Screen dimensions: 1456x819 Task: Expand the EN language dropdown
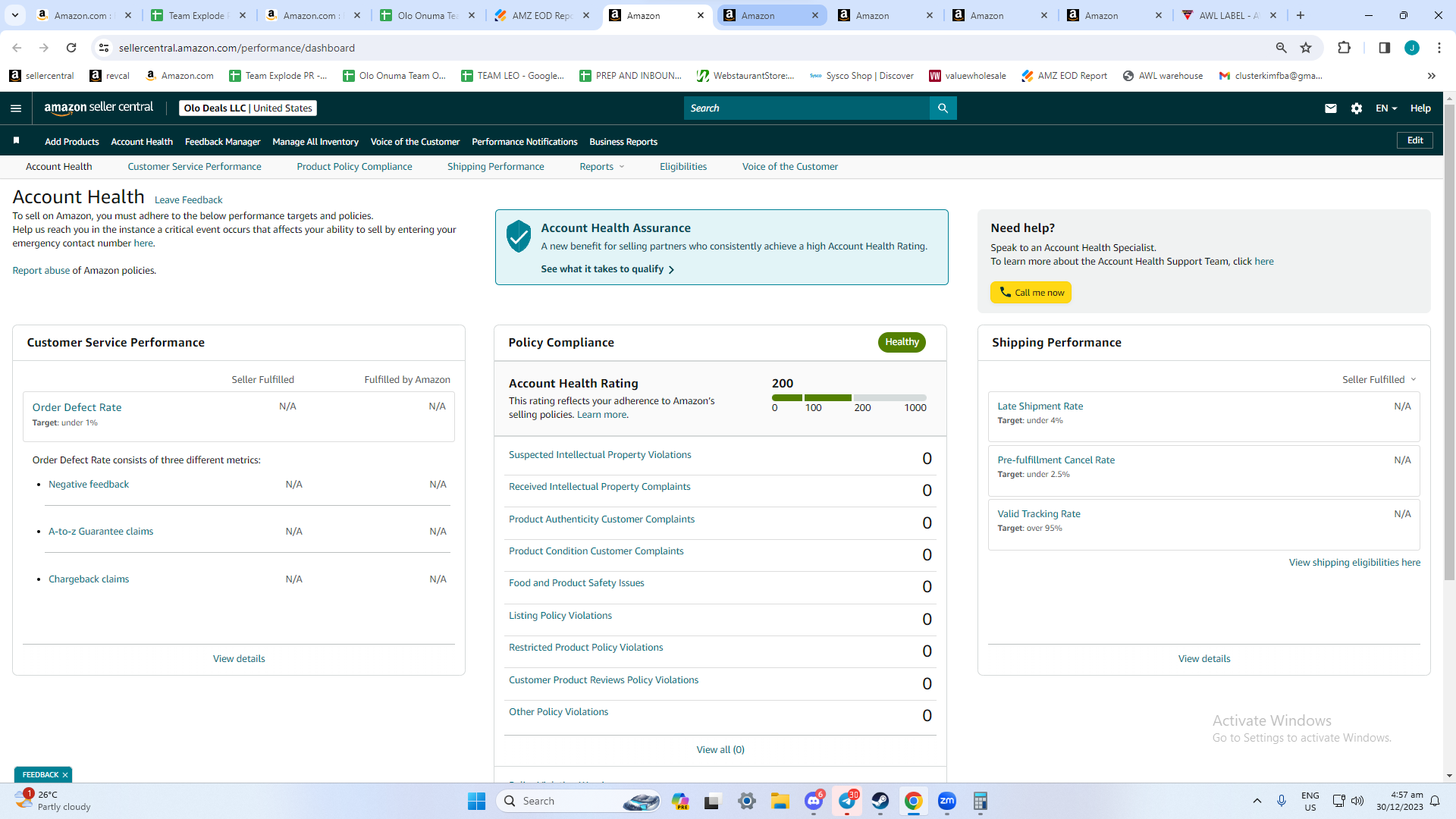click(x=1386, y=108)
